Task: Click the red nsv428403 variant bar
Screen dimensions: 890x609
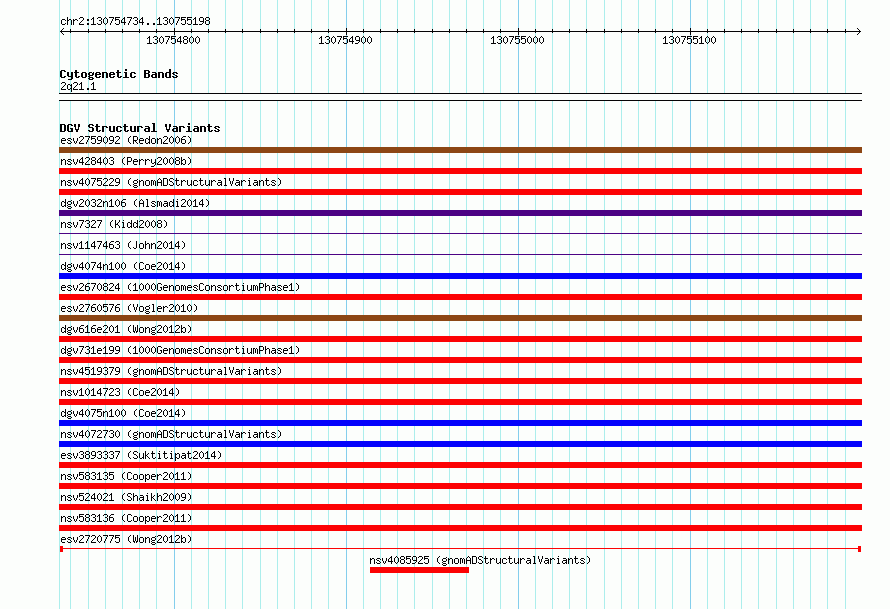Action: (460, 171)
